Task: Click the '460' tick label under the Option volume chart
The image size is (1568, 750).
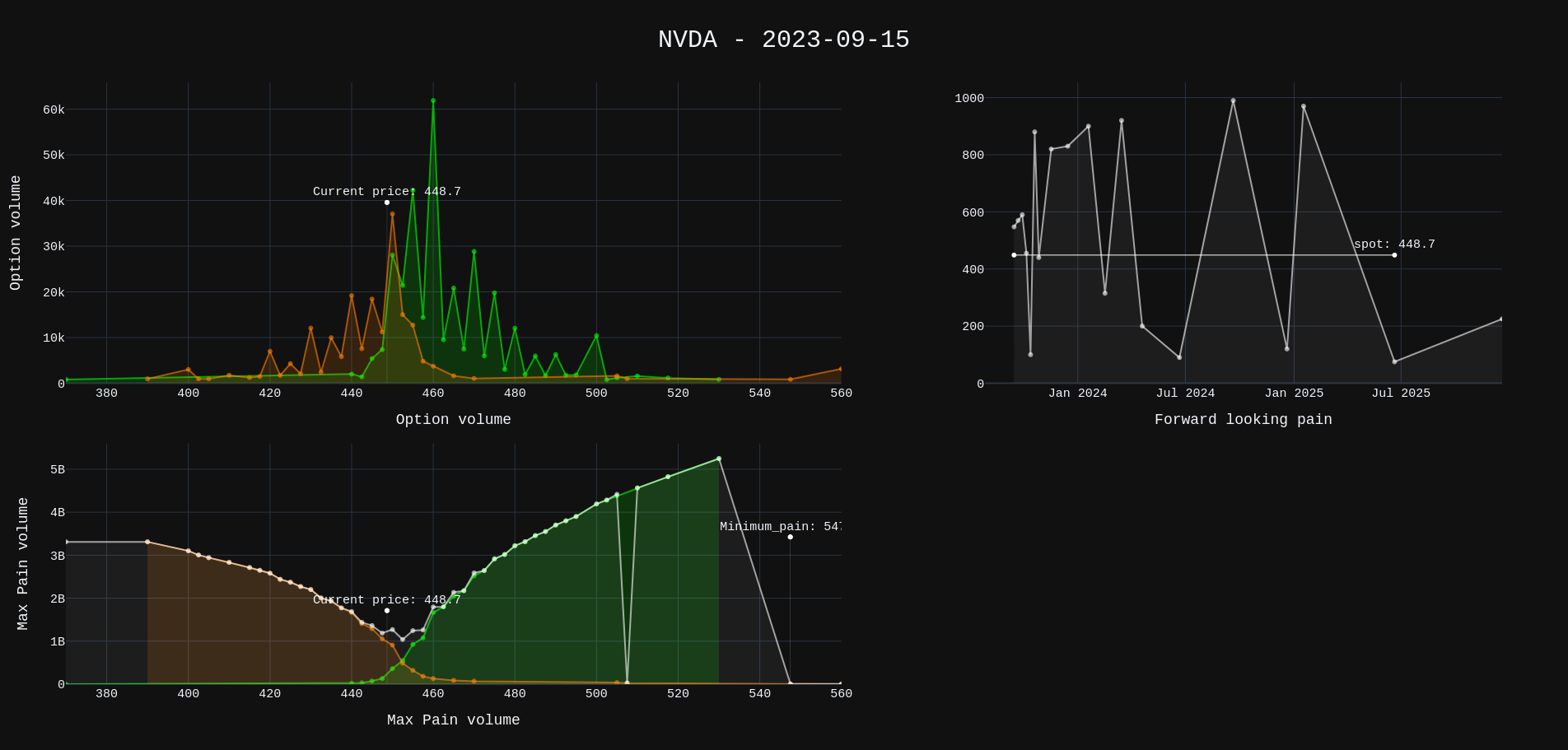Action: tap(433, 393)
